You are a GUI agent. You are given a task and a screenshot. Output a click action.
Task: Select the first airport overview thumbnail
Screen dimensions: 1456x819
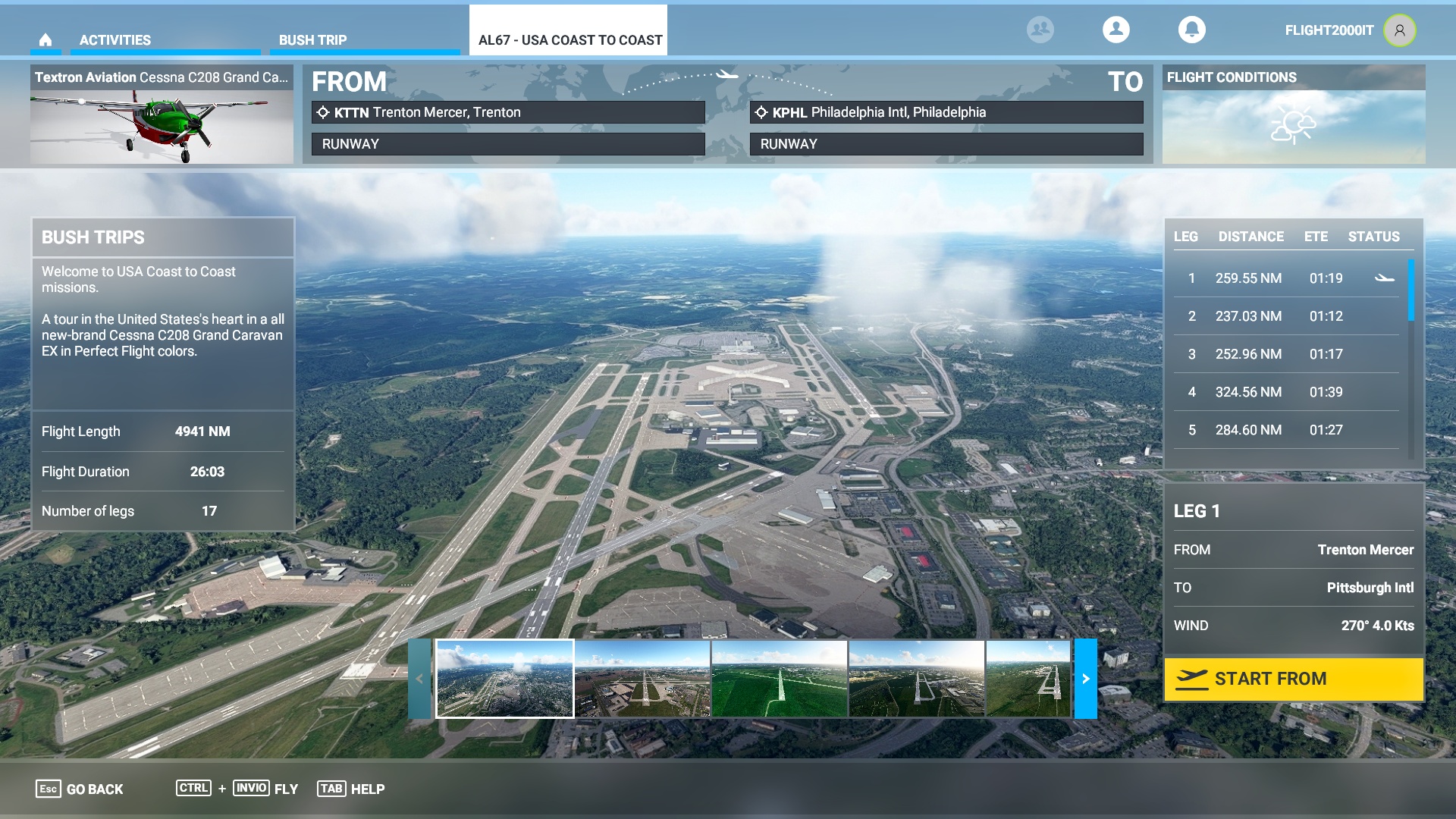click(504, 679)
